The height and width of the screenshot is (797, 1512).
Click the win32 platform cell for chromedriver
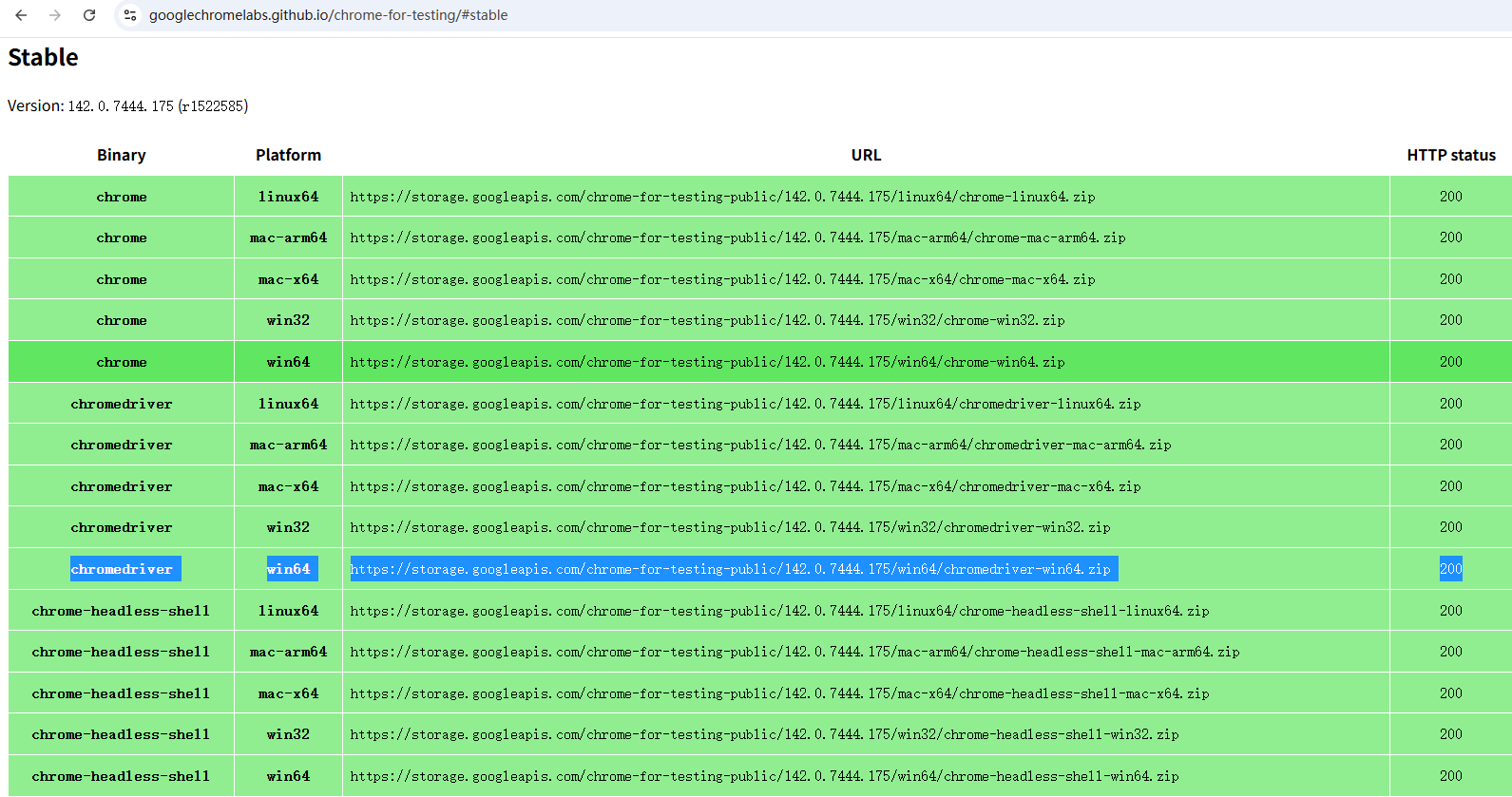tap(288, 527)
